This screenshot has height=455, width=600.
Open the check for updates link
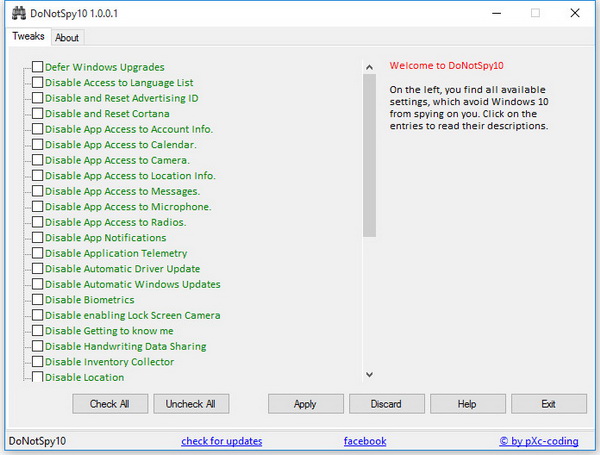point(221,441)
